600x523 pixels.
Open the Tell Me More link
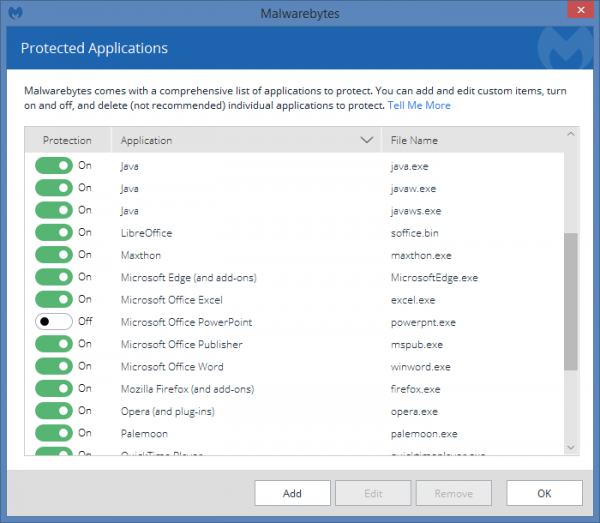point(419,106)
